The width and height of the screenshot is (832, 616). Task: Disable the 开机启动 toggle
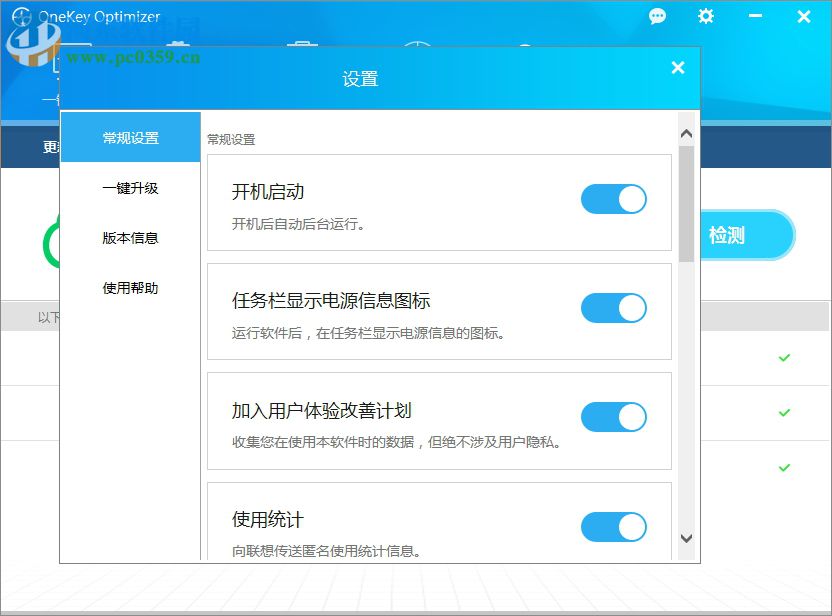613,199
